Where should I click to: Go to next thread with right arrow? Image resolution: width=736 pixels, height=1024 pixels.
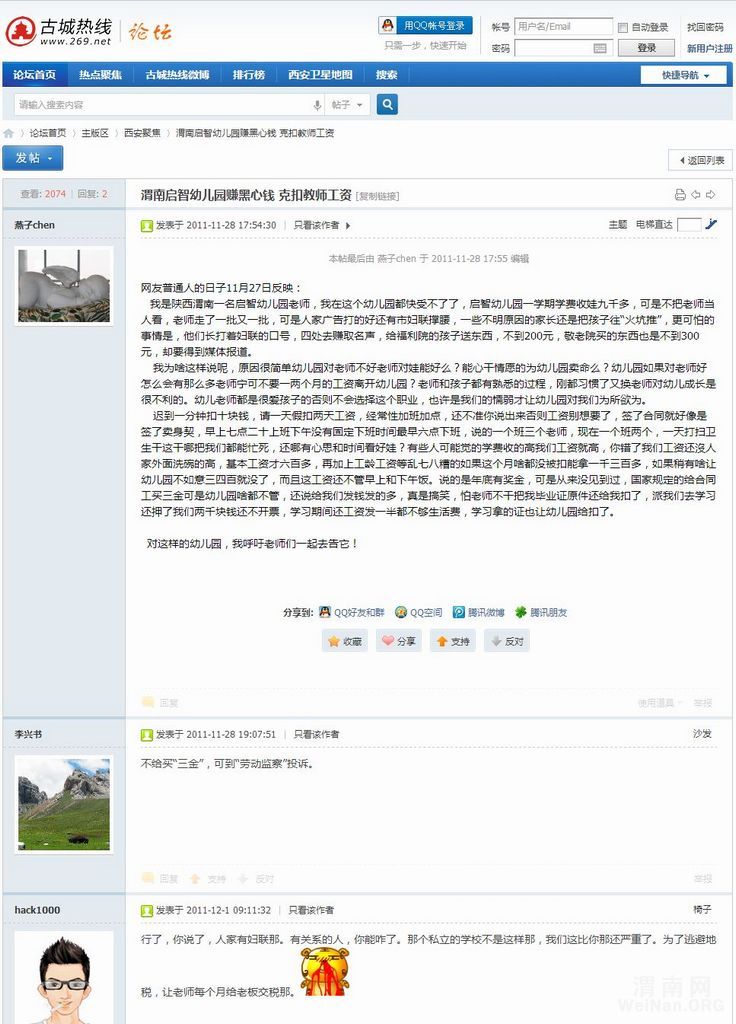click(x=711, y=195)
